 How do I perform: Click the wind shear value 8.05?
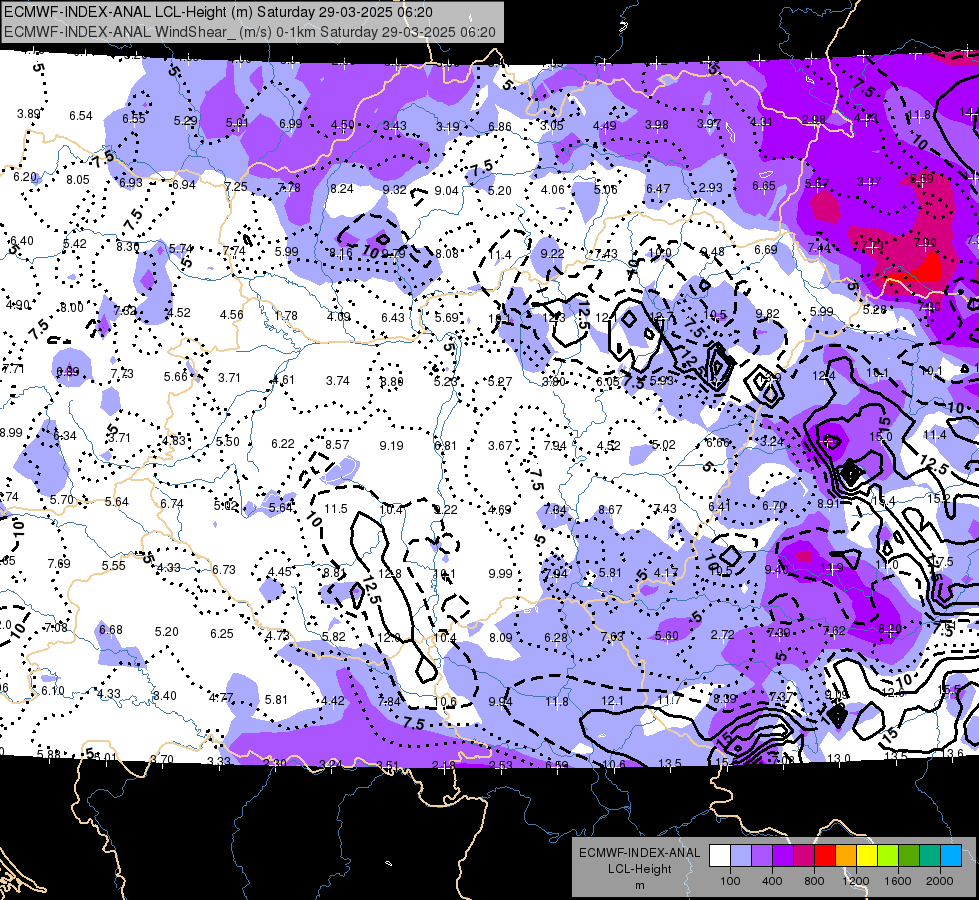tap(78, 179)
